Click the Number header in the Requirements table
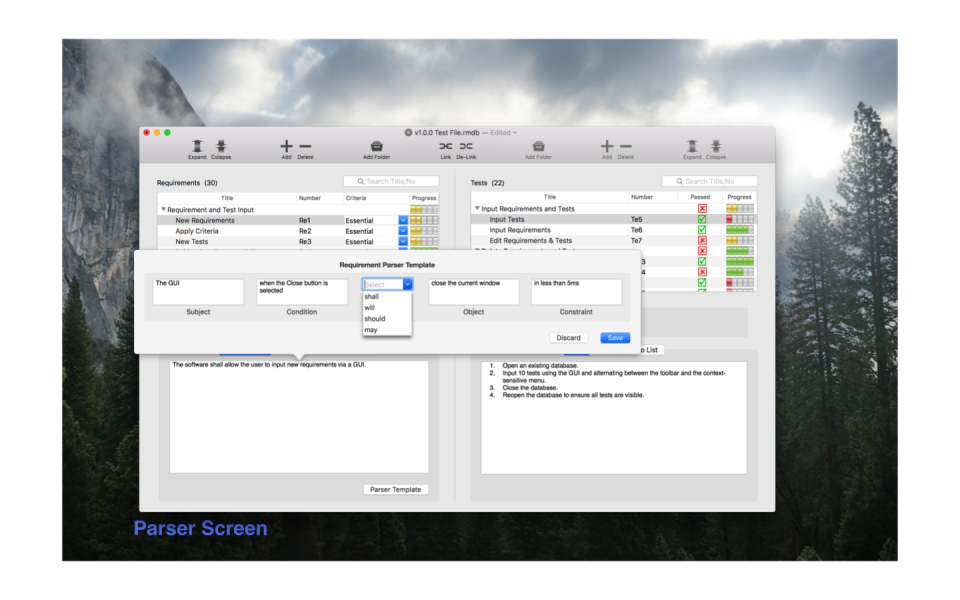 point(310,198)
